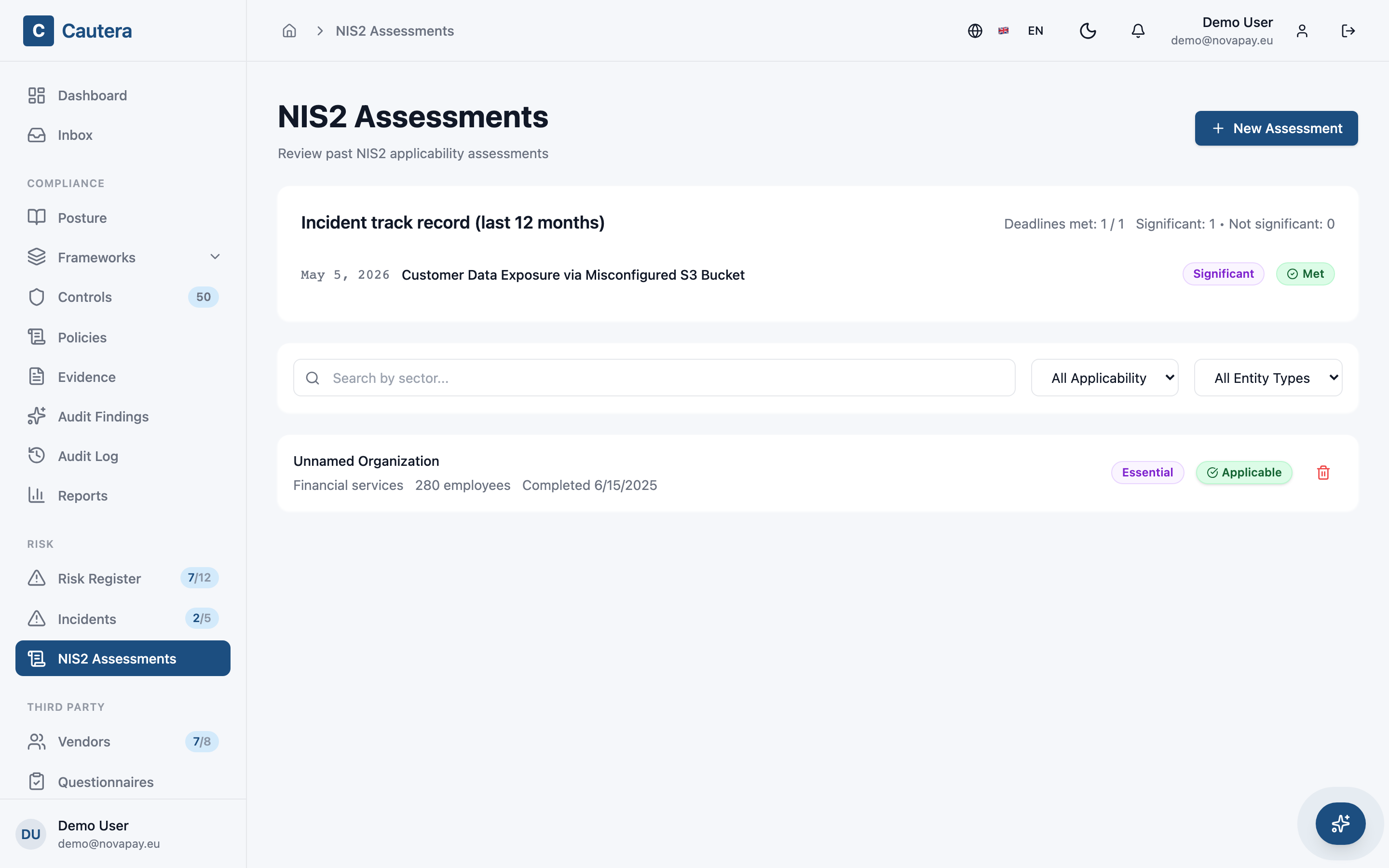Open All Applicability dropdown
The height and width of the screenshot is (868, 1389).
tap(1104, 378)
